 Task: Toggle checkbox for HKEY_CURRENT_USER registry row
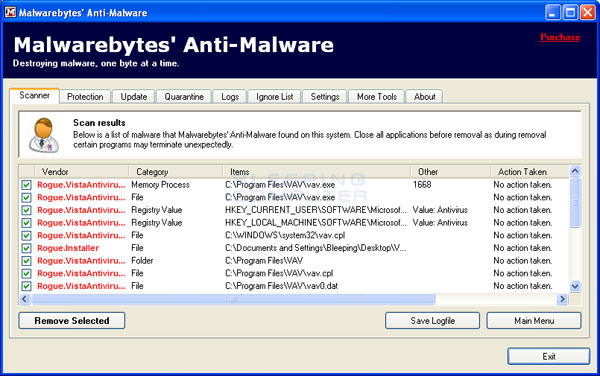pos(26,210)
